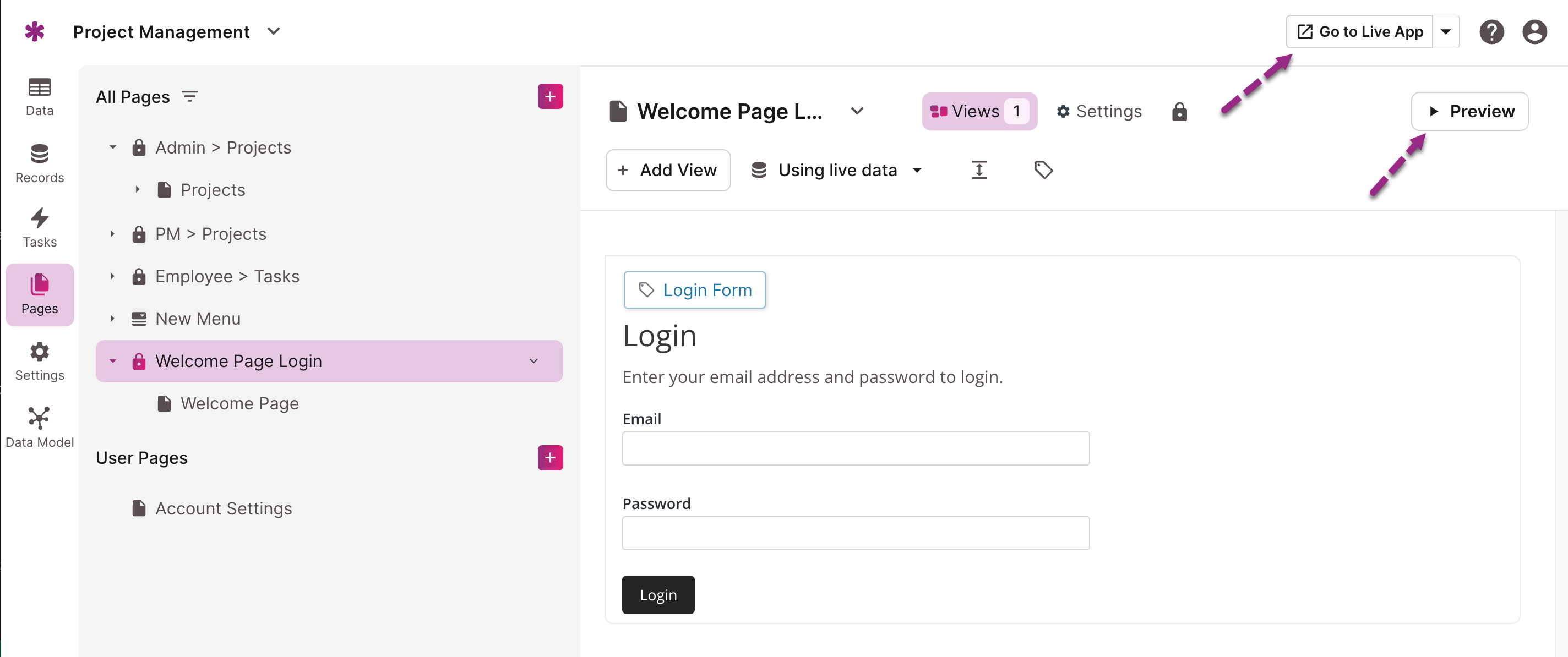Screen dimensions: 1568x657
Task: Click the lock icon beside Settings
Action: [x=1179, y=111]
